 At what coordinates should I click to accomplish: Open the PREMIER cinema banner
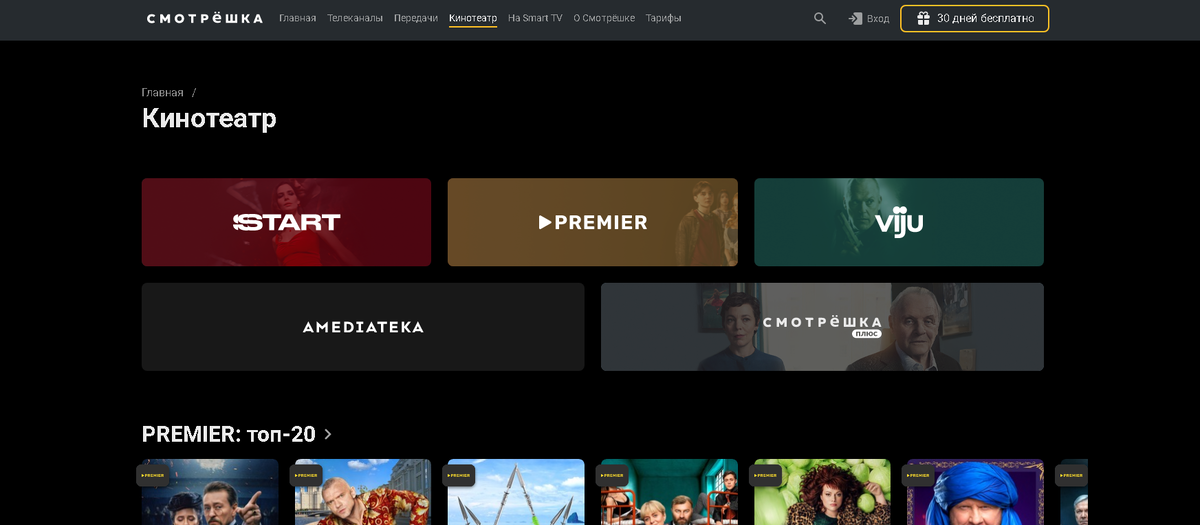click(592, 222)
